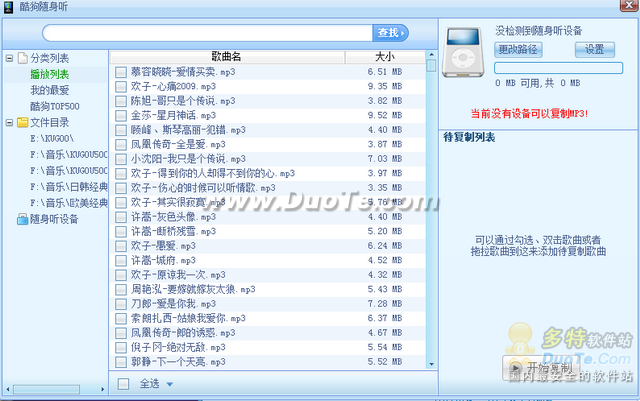
Task: Select 播放列表 in the sidebar
Action: (x=49, y=74)
